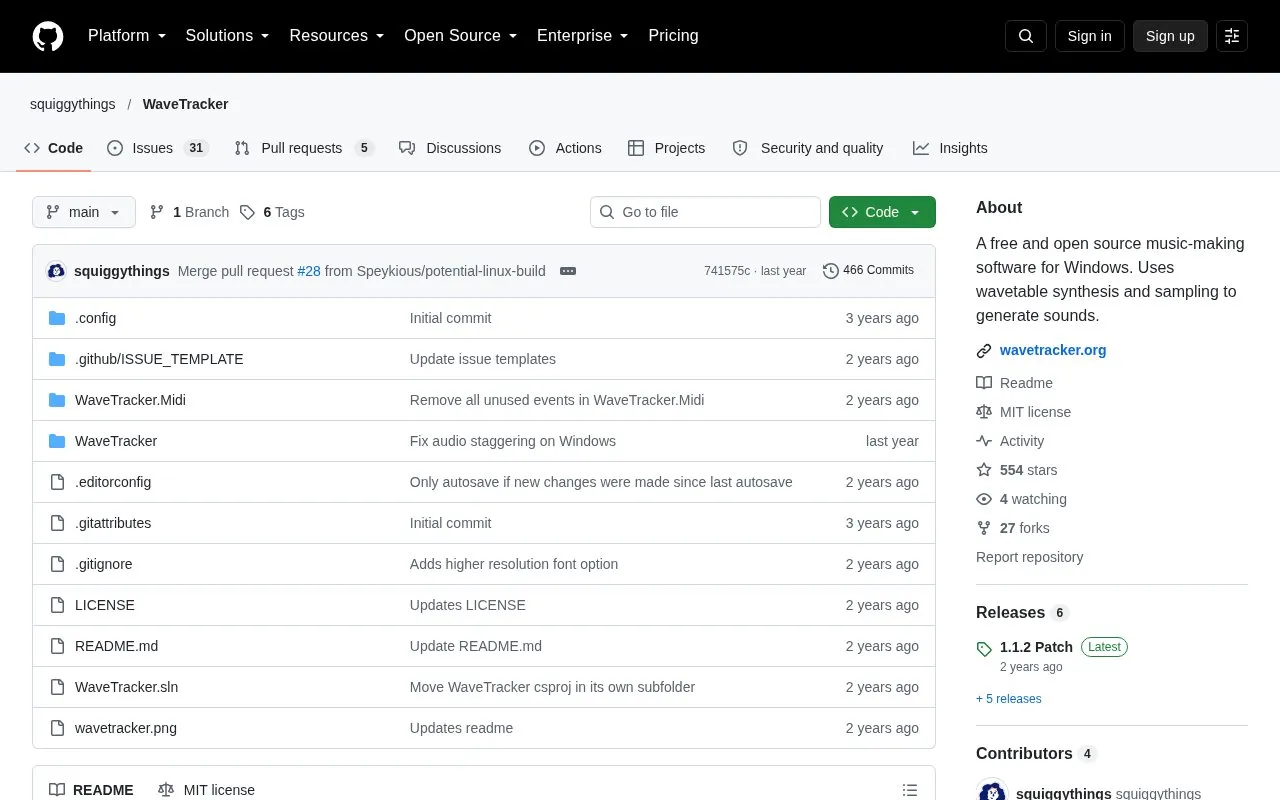Switch to the Discussions tab

(x=450, y=148)
